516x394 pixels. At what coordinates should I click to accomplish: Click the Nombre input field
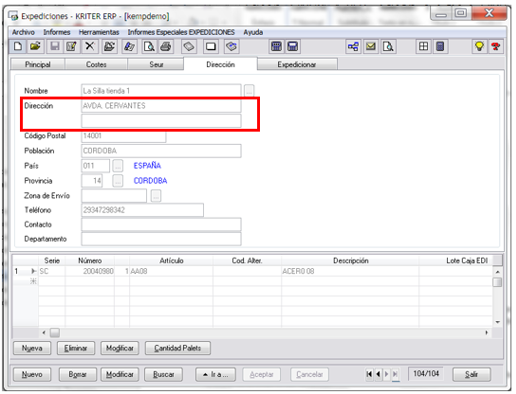coord(161,91)
